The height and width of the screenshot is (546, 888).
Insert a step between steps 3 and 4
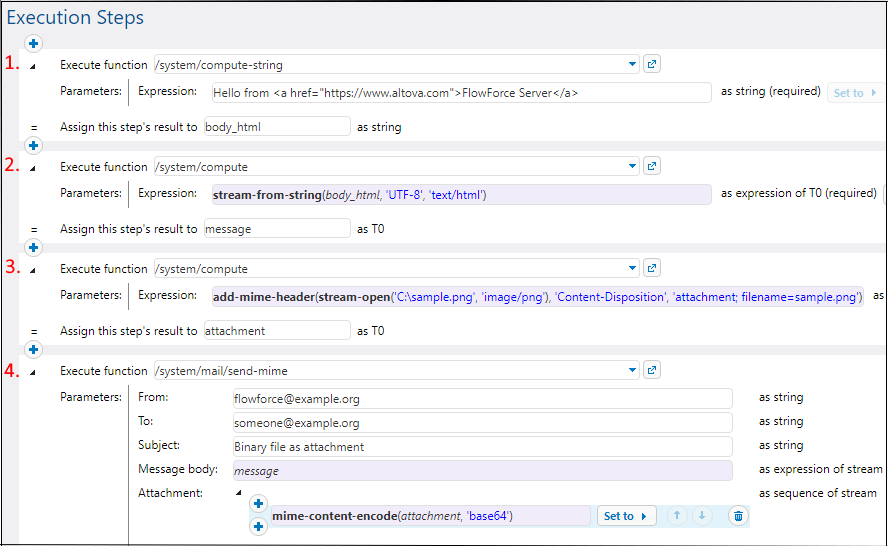[33, 349]
